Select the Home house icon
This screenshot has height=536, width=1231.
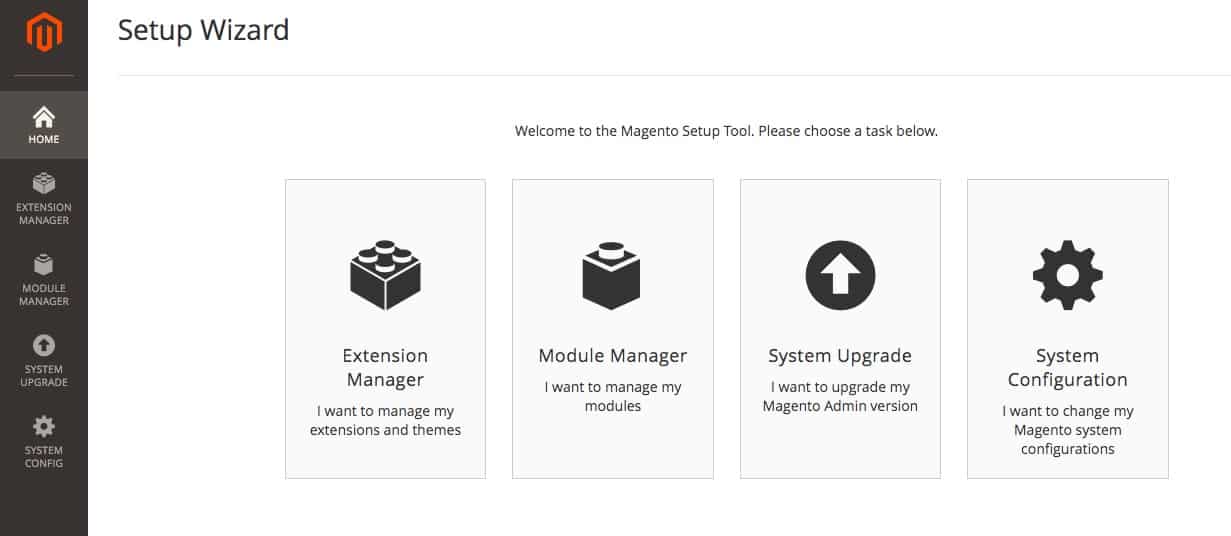[44, 117]
